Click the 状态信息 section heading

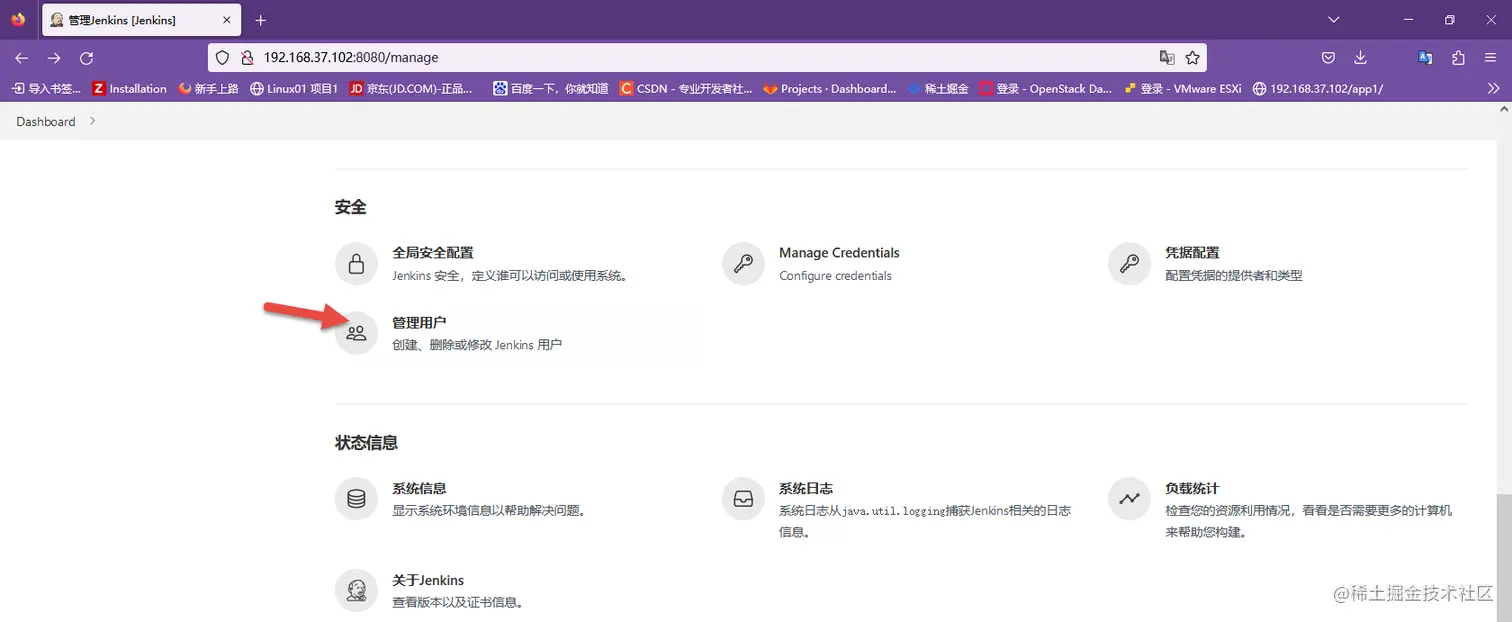(367, 442)
